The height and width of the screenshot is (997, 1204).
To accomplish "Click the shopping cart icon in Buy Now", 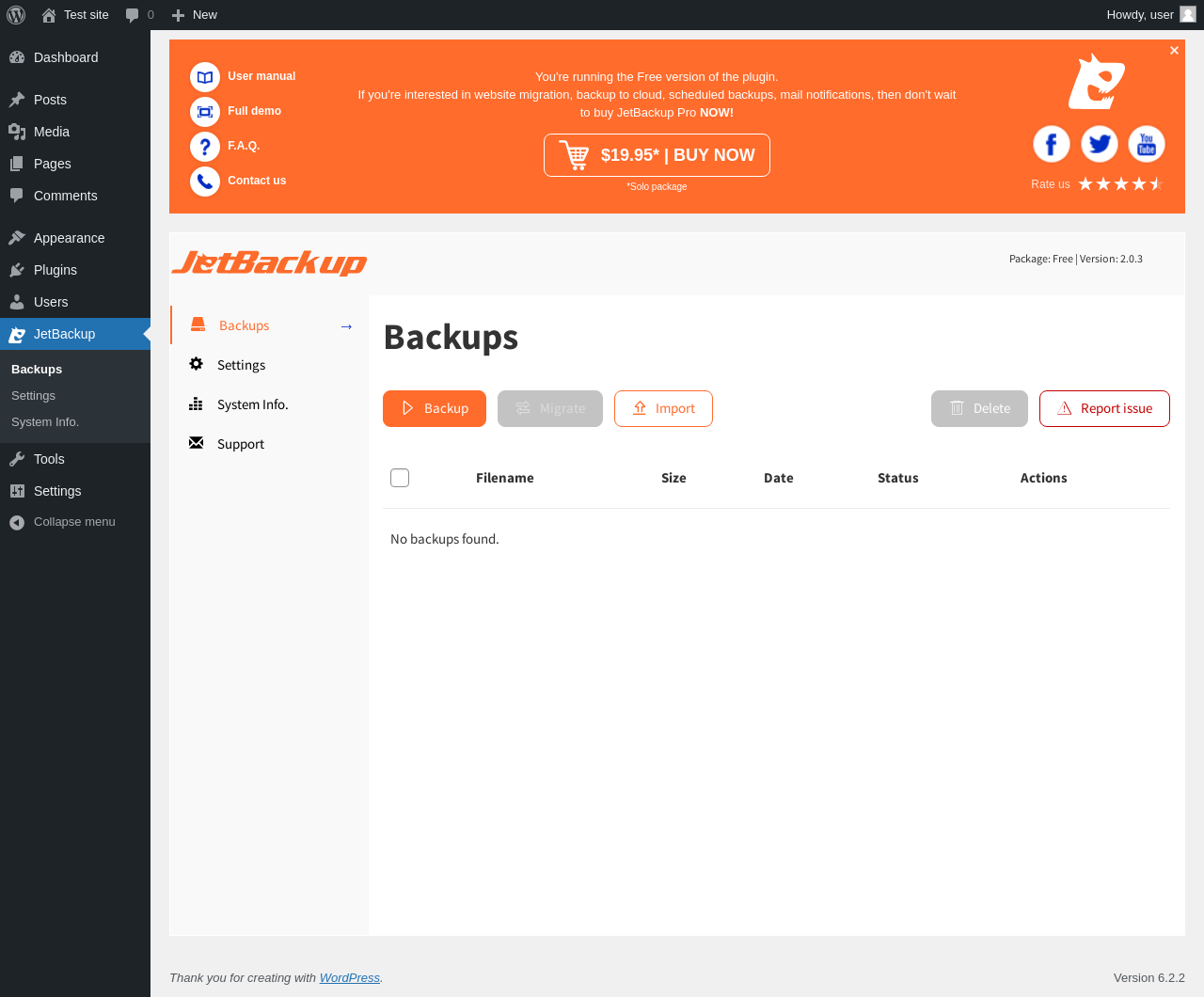I will tap(574, 155).
